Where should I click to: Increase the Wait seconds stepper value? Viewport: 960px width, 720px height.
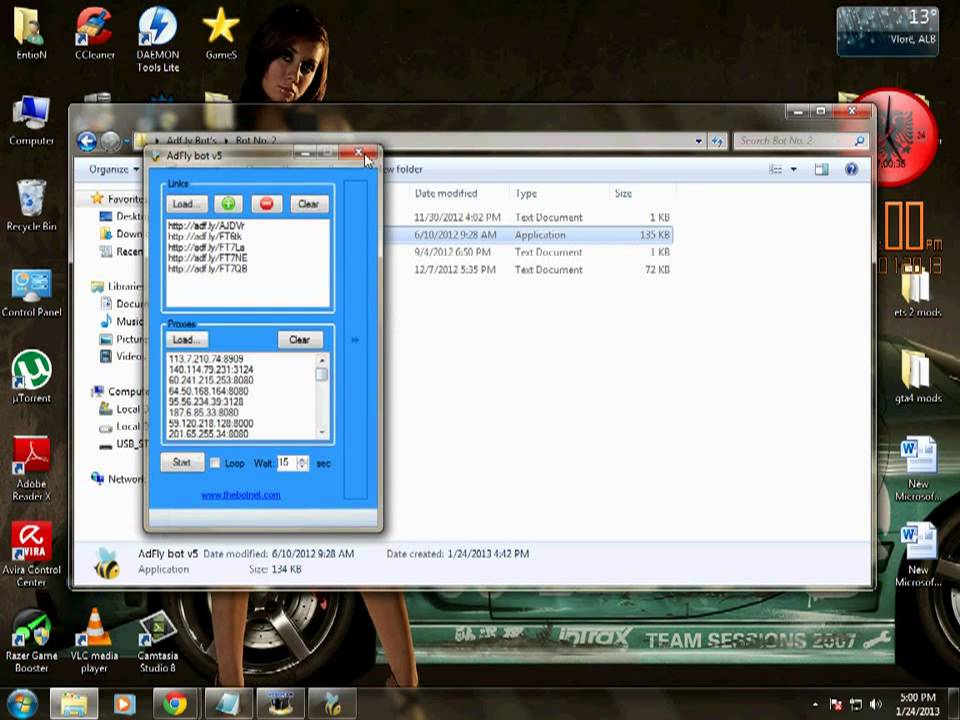[x=302, y=459]
